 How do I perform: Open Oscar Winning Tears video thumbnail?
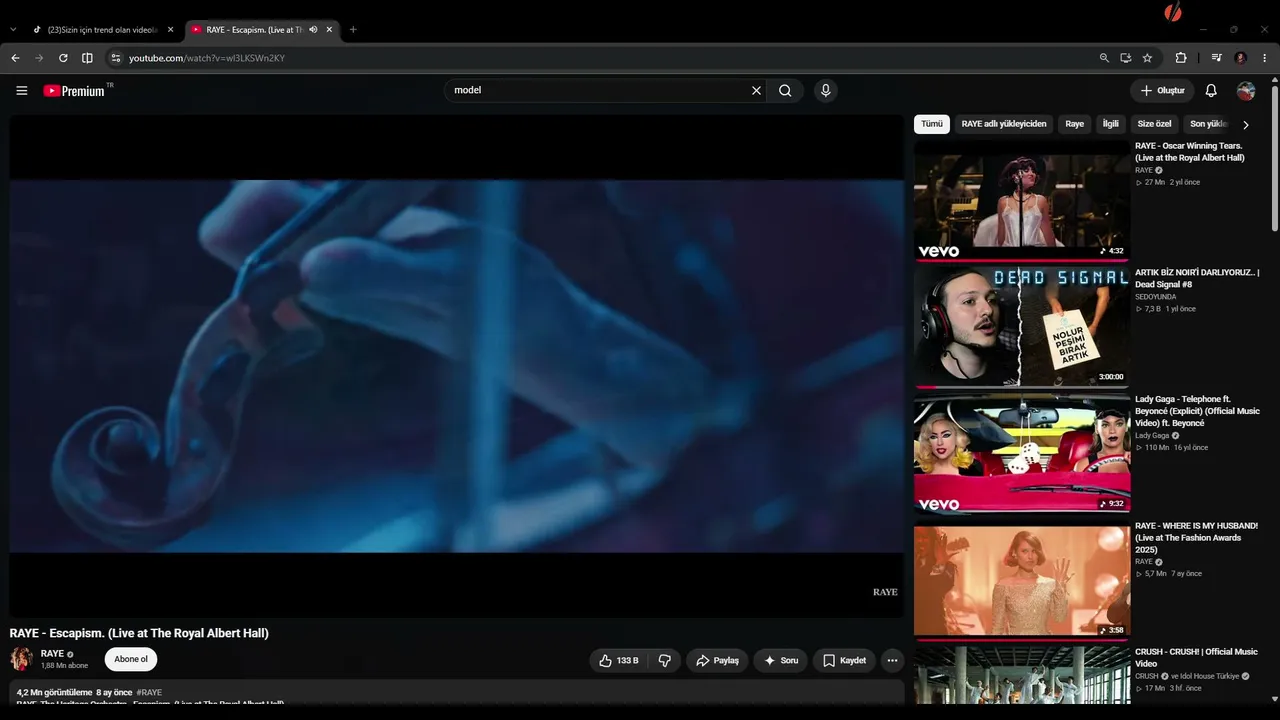[x=1022, y=200]
